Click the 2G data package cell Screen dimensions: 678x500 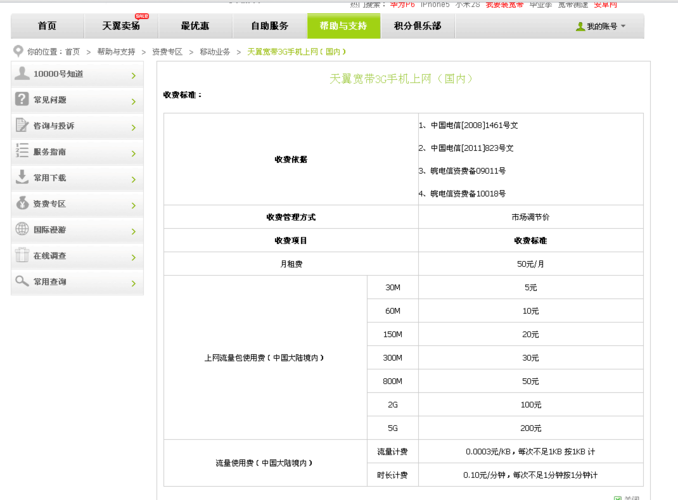tap(393, 405)
